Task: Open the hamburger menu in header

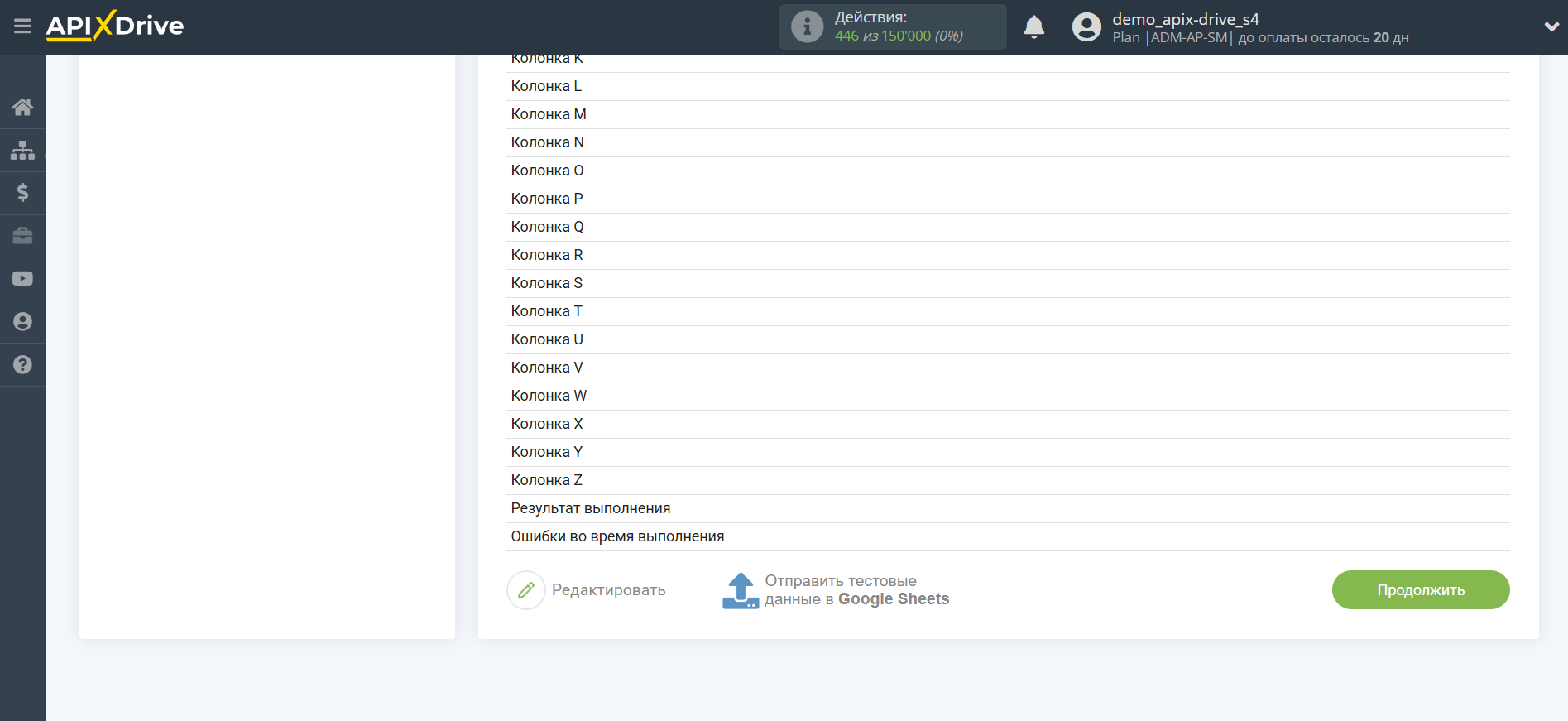Action: (22, 26)
